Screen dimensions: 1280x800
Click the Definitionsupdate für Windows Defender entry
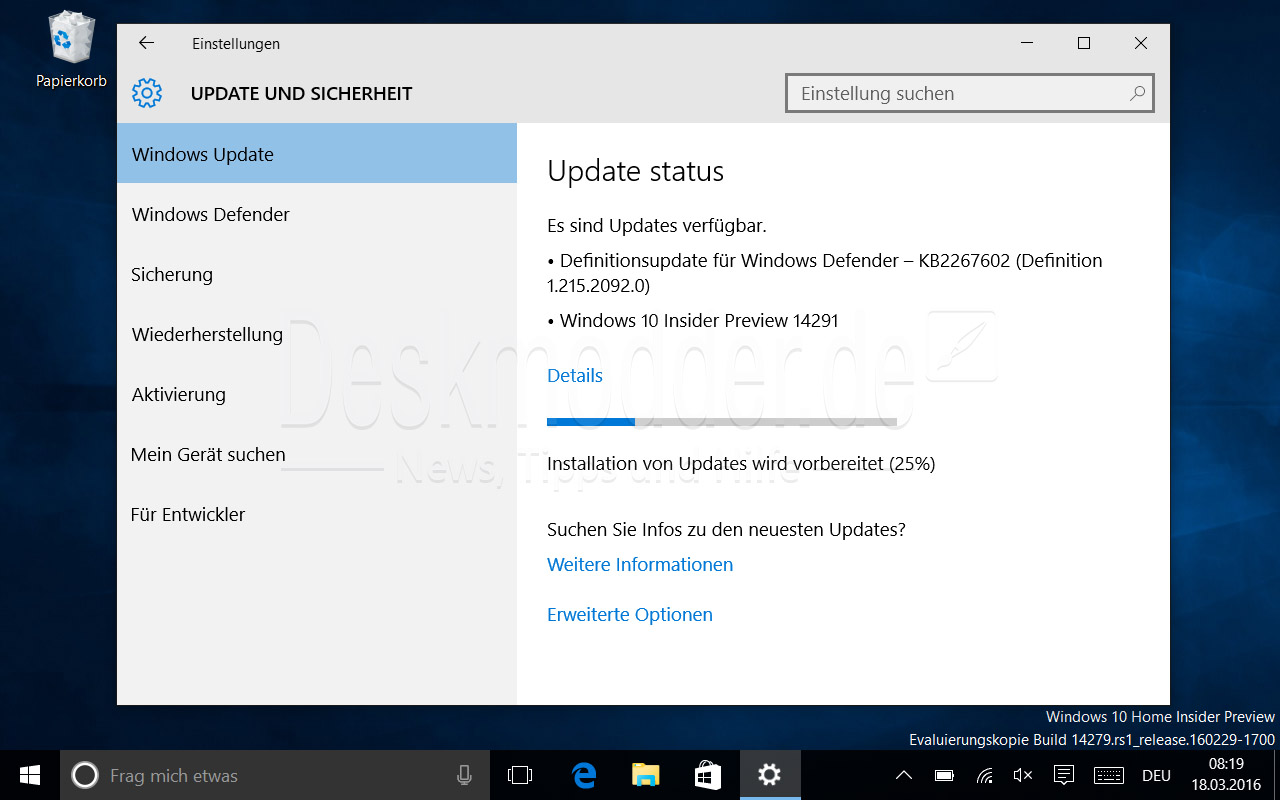point(825,273)
